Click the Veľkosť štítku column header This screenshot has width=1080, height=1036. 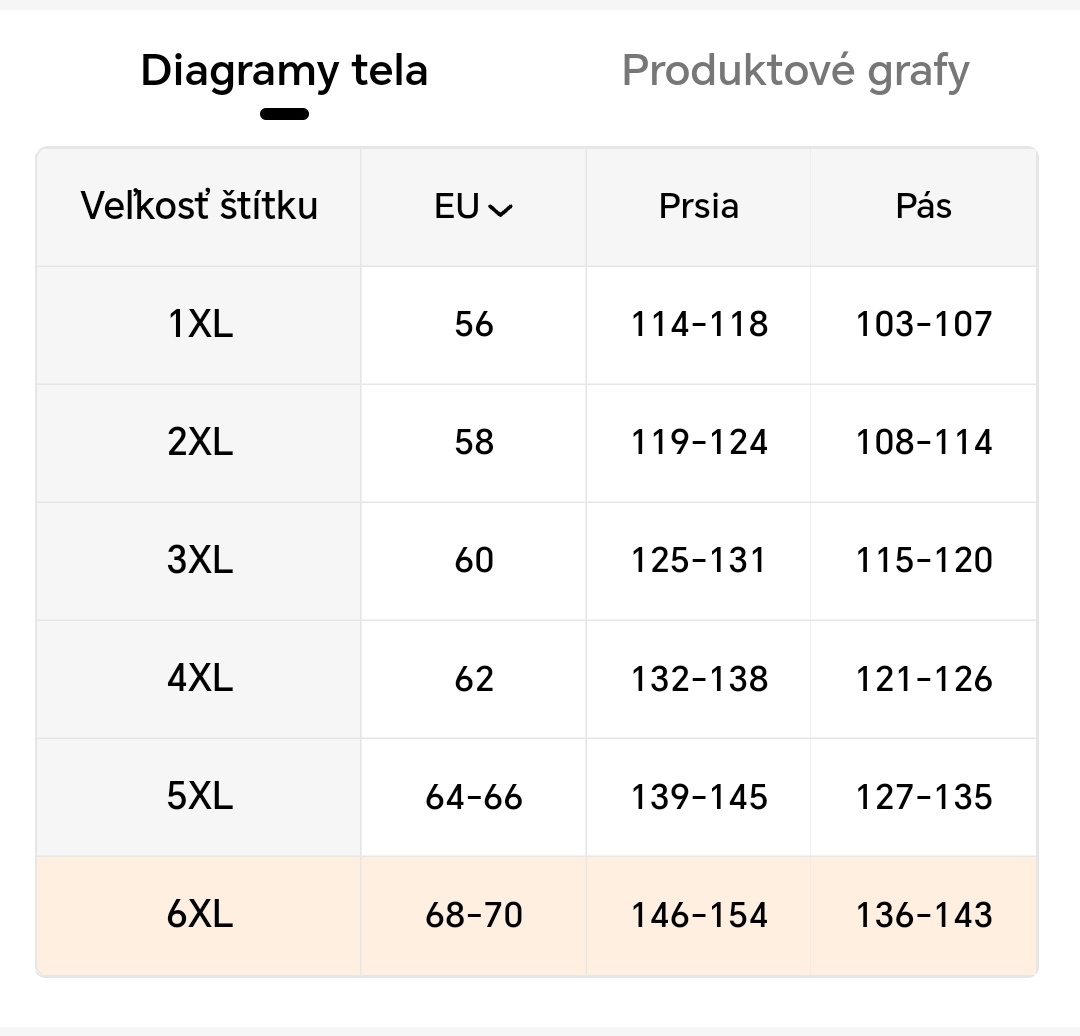coord(199,205)
